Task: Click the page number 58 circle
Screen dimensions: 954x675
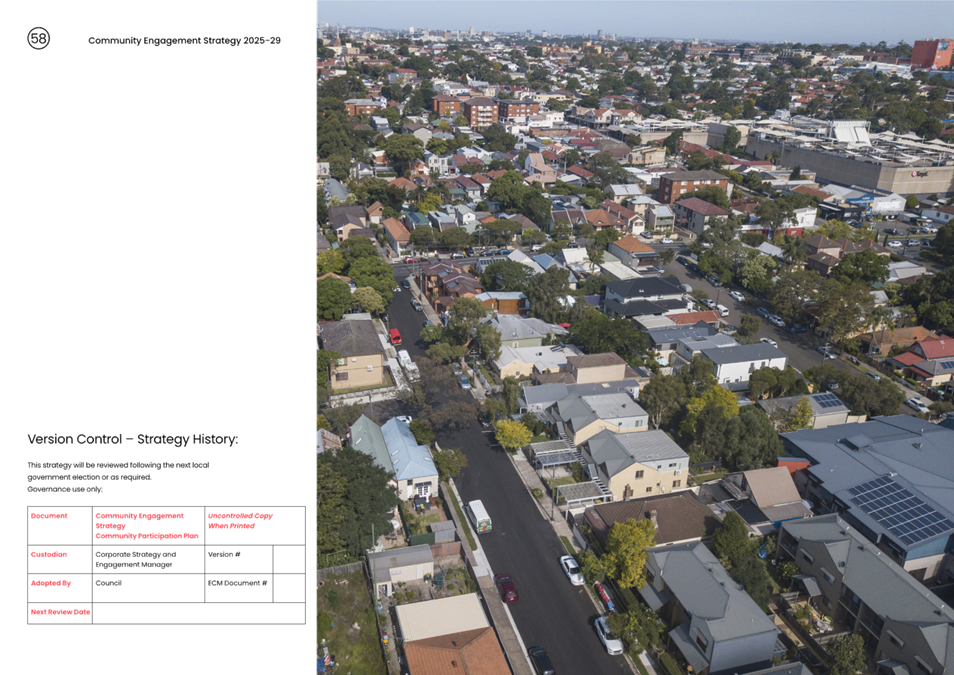Action: pos(38,38)
